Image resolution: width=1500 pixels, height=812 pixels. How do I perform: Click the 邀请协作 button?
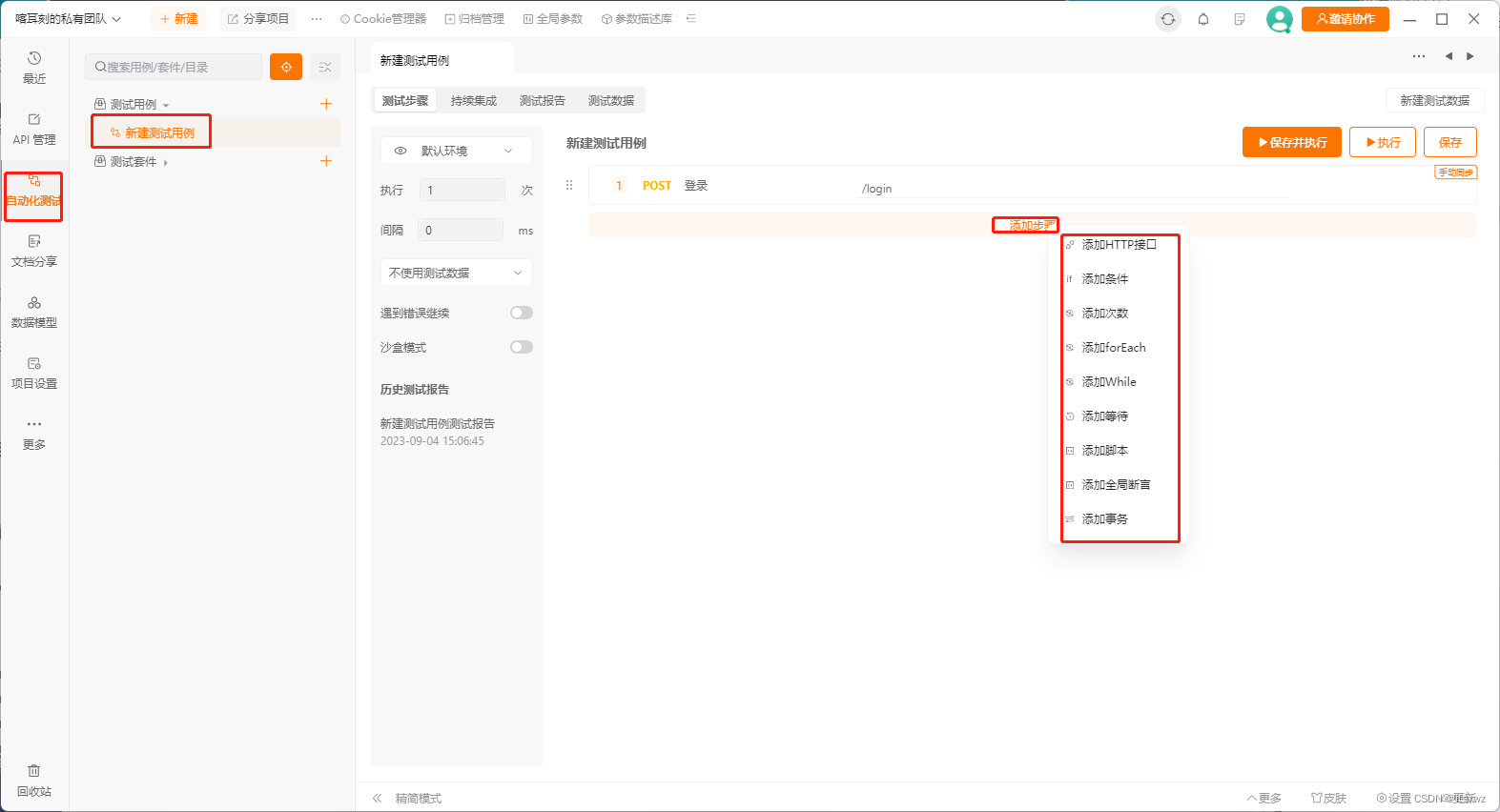tap(1346, 19)
